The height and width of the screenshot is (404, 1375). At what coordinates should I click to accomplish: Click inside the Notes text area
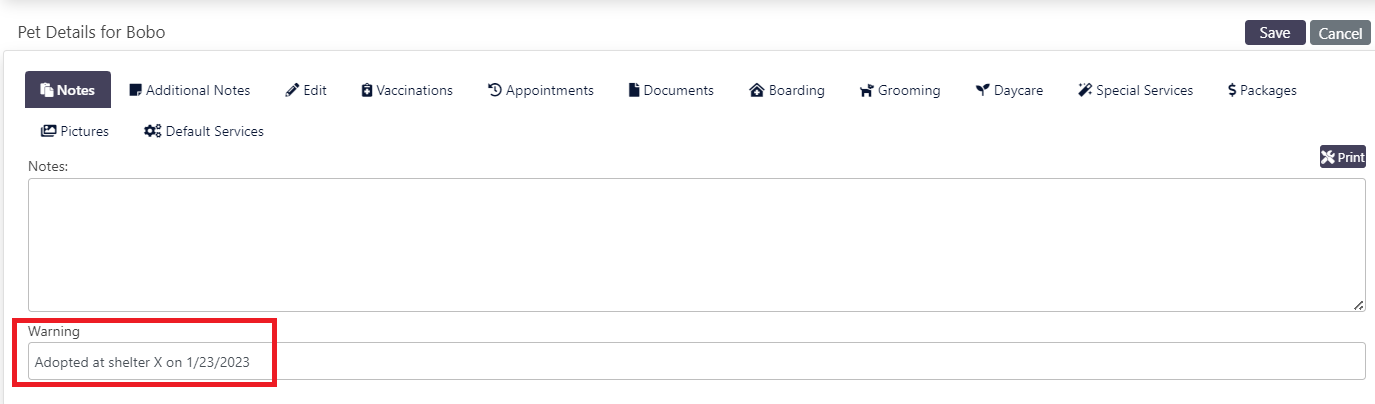(x=696, y=245)
